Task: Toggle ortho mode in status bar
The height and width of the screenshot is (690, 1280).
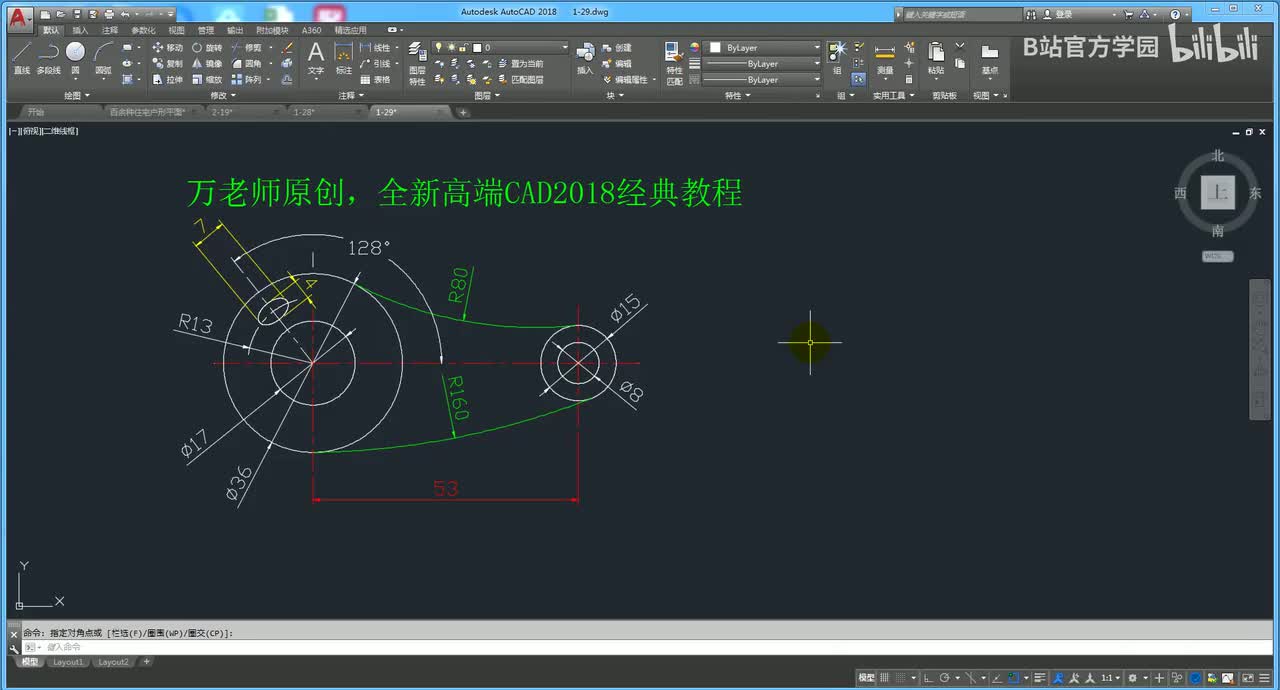Action: (928, 678)
